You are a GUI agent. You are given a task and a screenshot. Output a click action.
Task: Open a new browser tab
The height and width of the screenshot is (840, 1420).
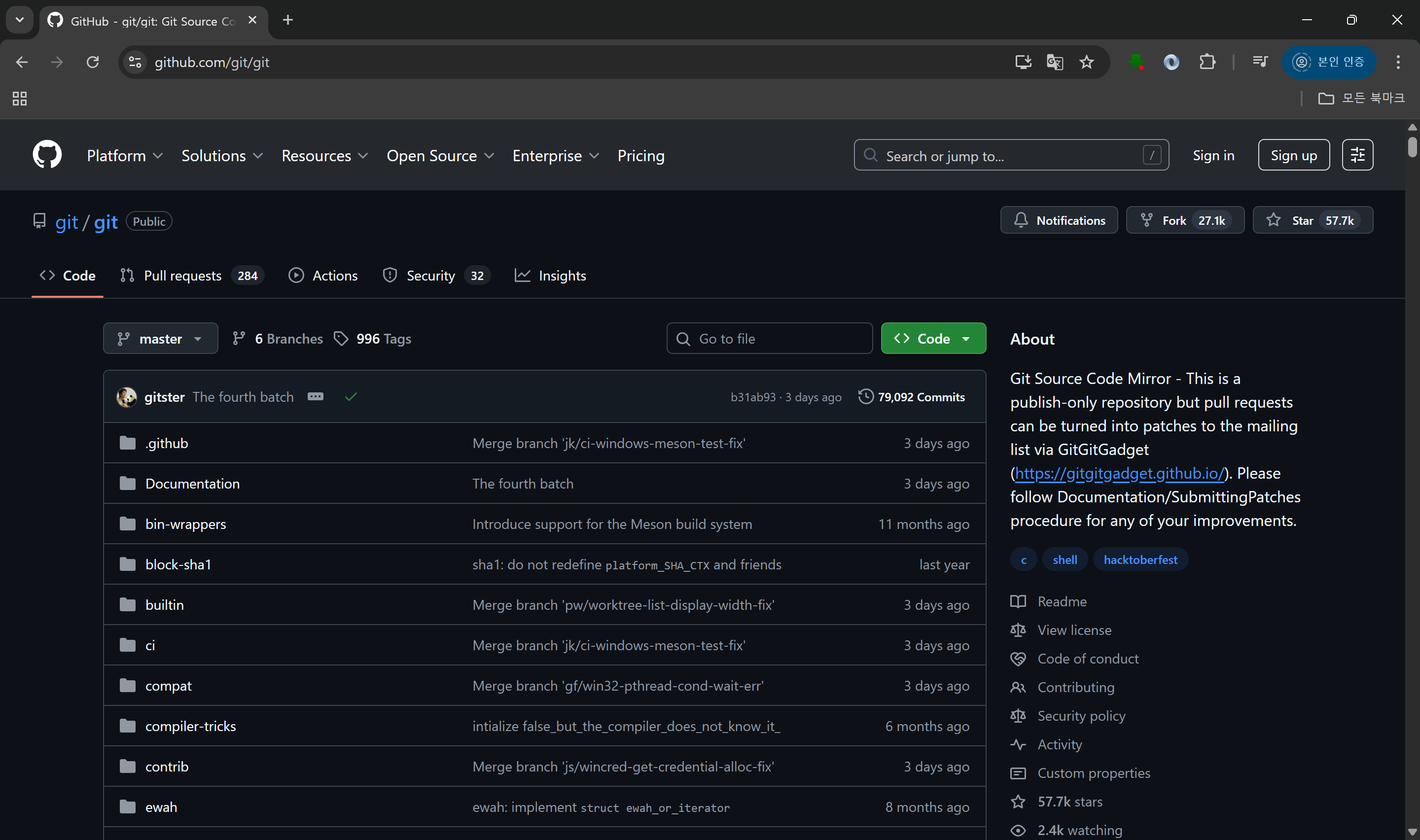(287, 20)
